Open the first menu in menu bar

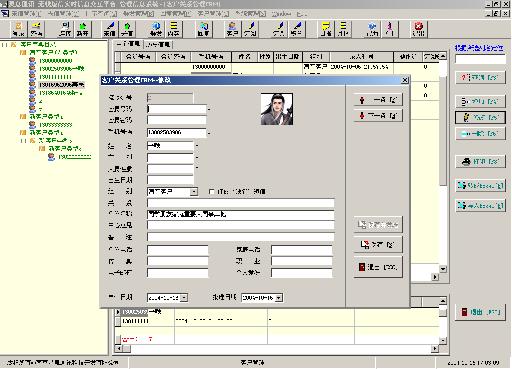[26, 14]
